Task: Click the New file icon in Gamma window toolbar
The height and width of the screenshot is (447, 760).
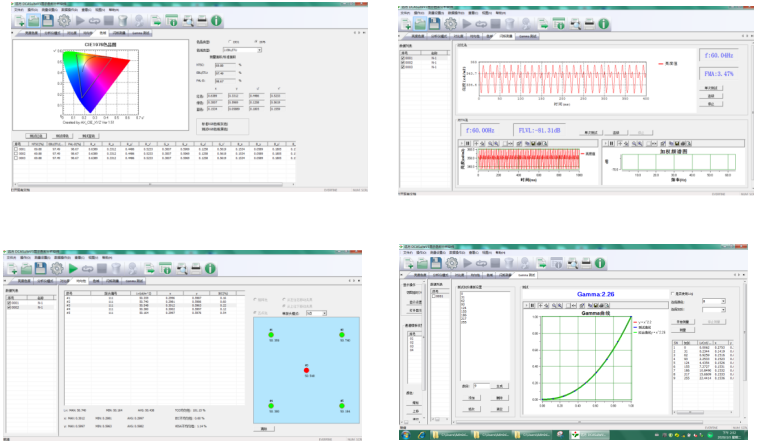Action: point(409,263)
